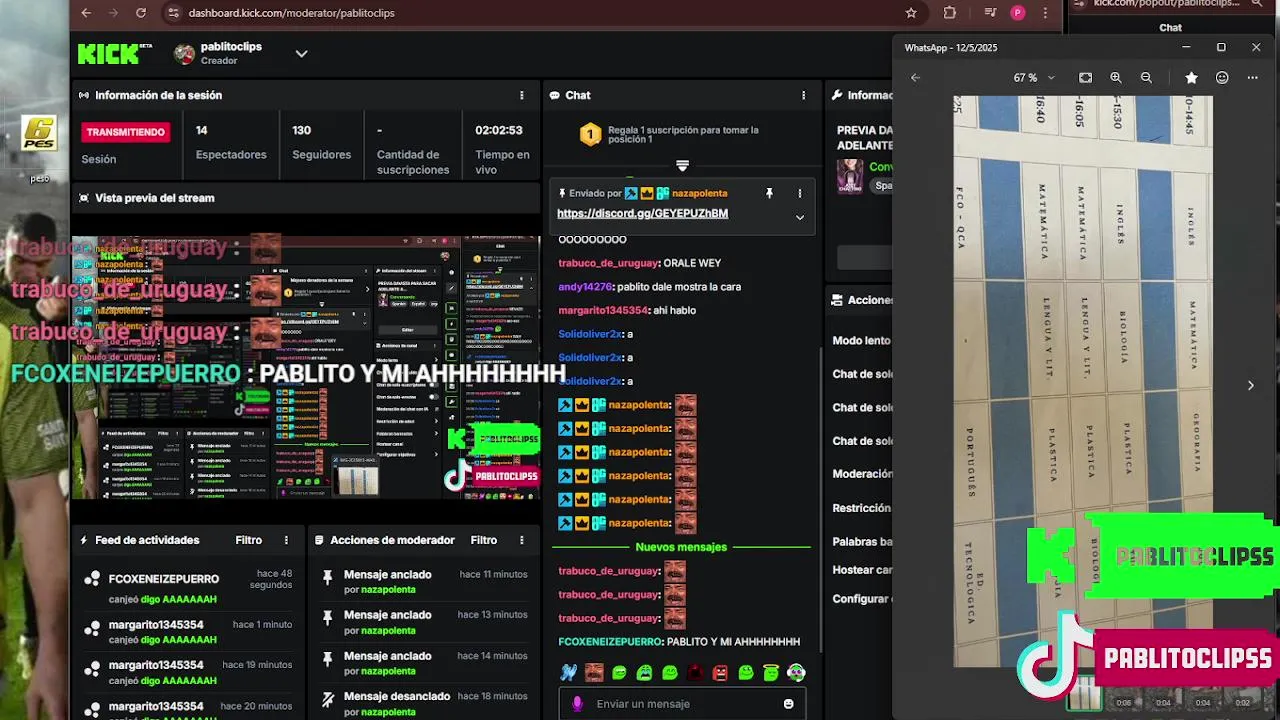Select Mensaje desanclado moderator action
The image size is (1280, 720).
(x=397, y=696)
